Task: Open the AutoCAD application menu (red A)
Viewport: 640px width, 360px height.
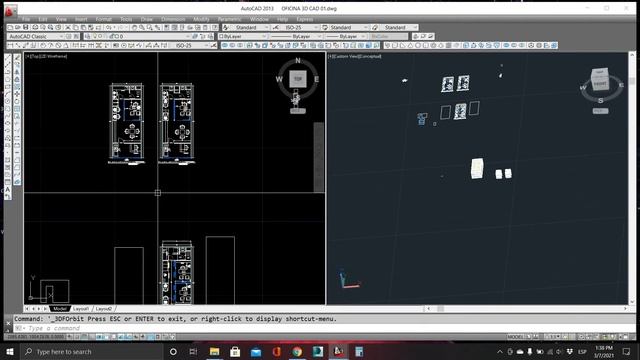Action: [10, 11]
